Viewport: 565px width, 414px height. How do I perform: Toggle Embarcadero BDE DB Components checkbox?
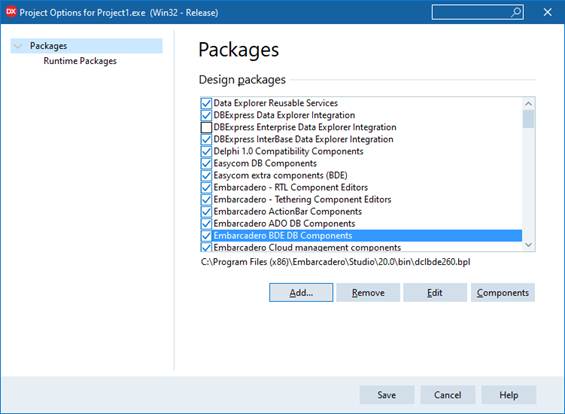pos(206,236)
